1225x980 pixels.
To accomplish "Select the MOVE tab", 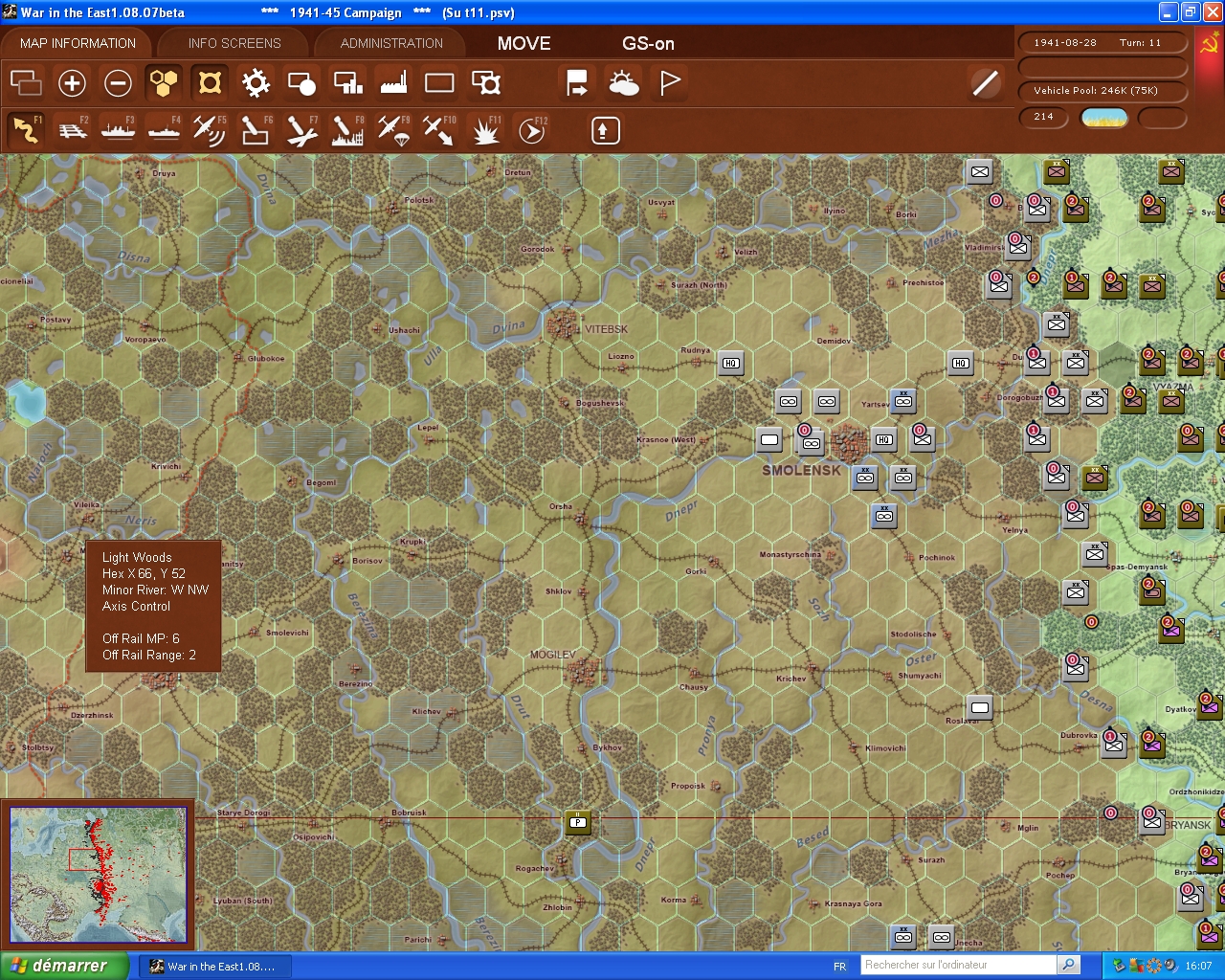I will [523, 43].
